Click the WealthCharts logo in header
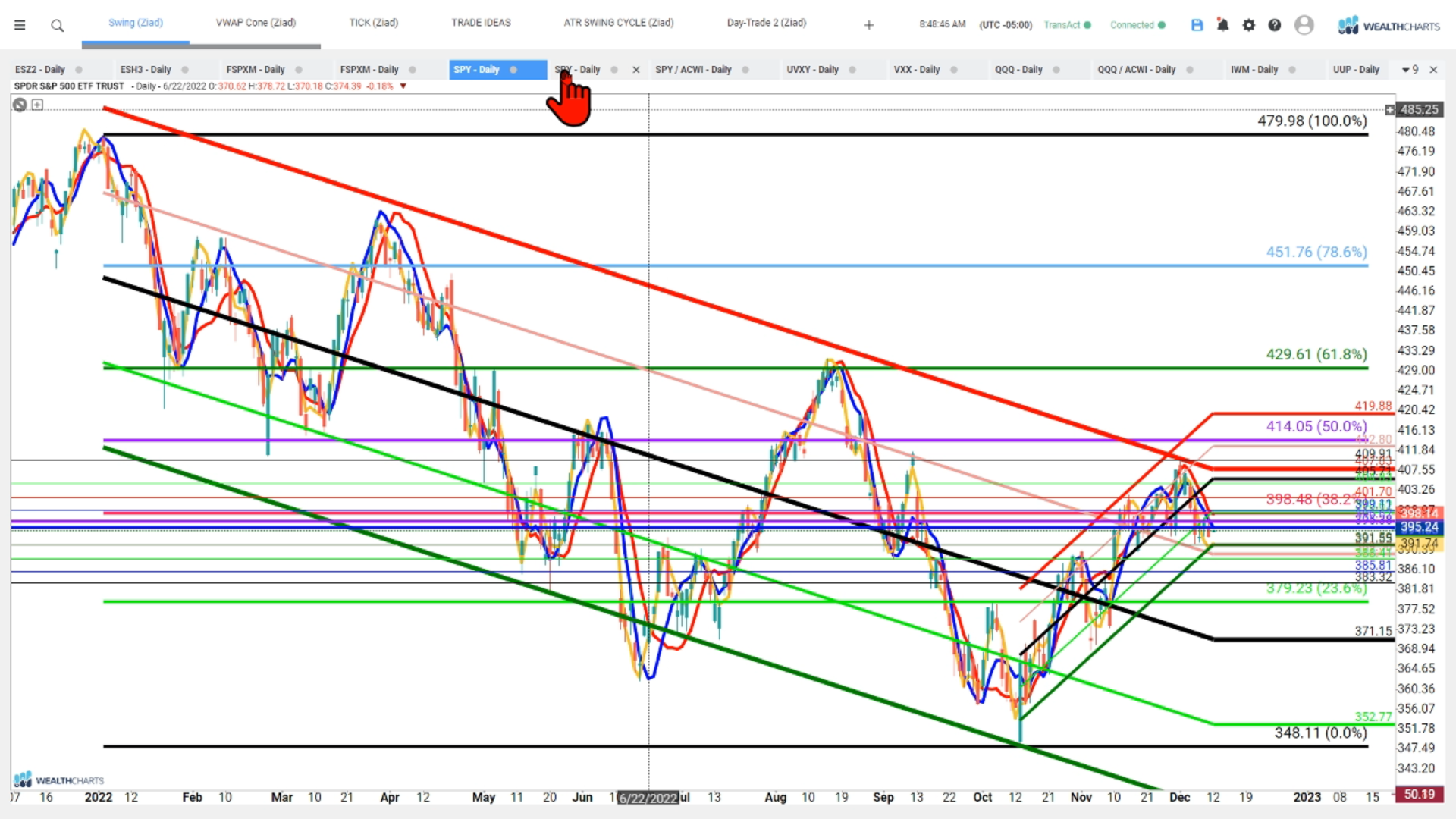The width and height of the screenshot is (1456, 819). (1389, 26)
